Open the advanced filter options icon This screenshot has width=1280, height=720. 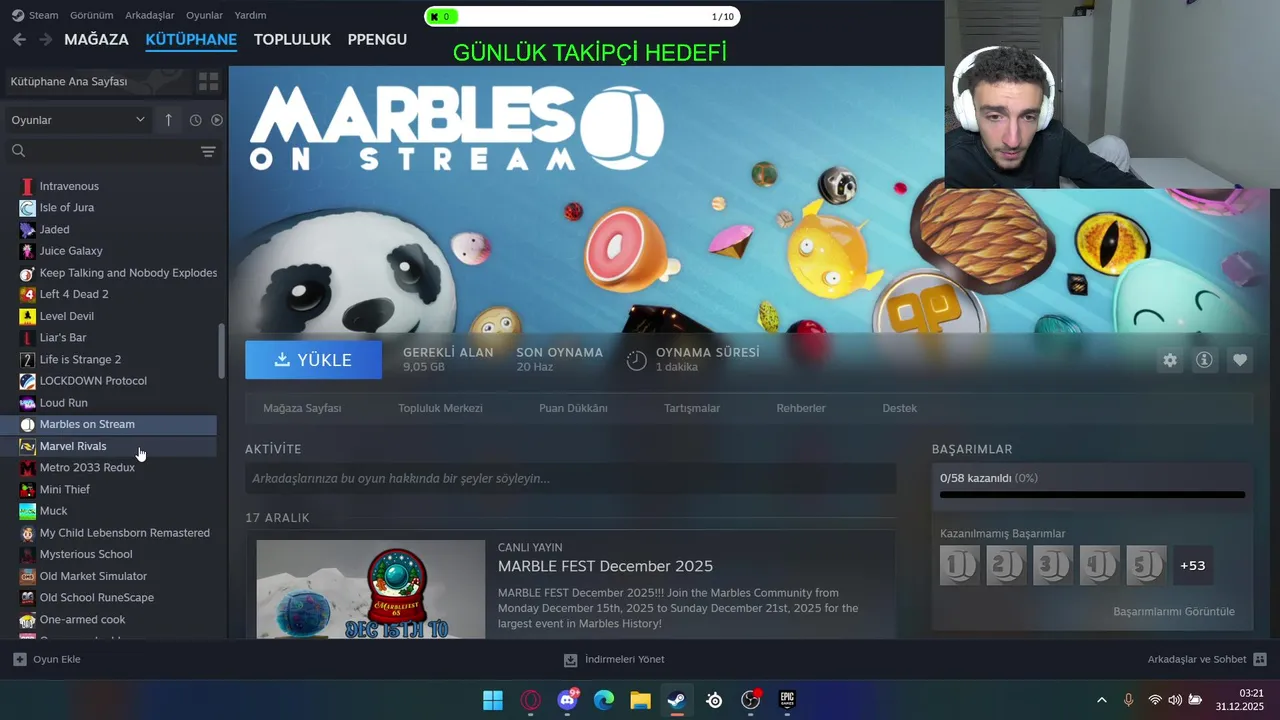point(208,151)
